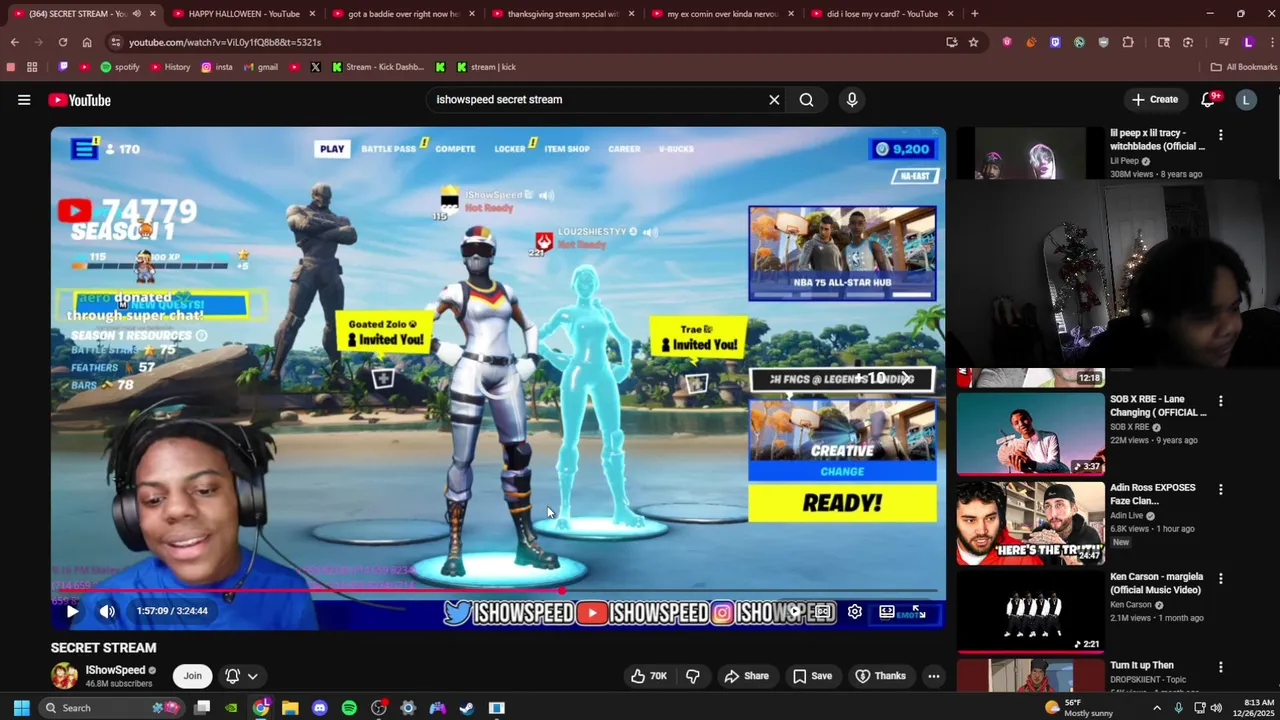Viewport: 1280px width, 720px height.
Task: Run search with magnifier button
Action: [x=806, y=100]
